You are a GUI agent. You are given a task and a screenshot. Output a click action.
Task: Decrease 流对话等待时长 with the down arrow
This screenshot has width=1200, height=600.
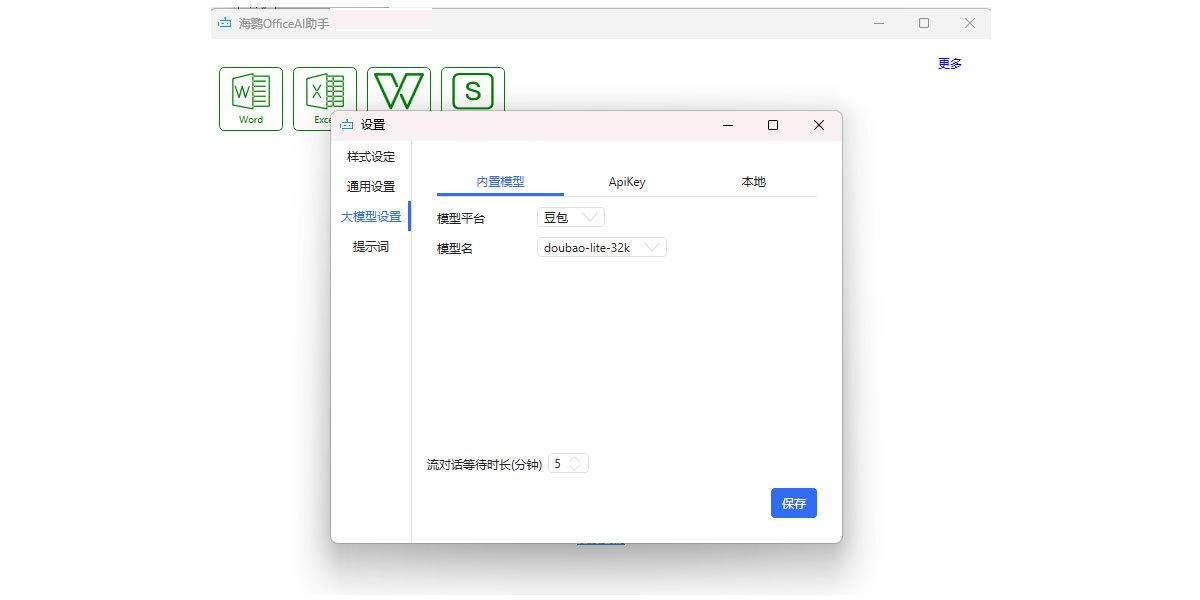(x=575, y=468)
